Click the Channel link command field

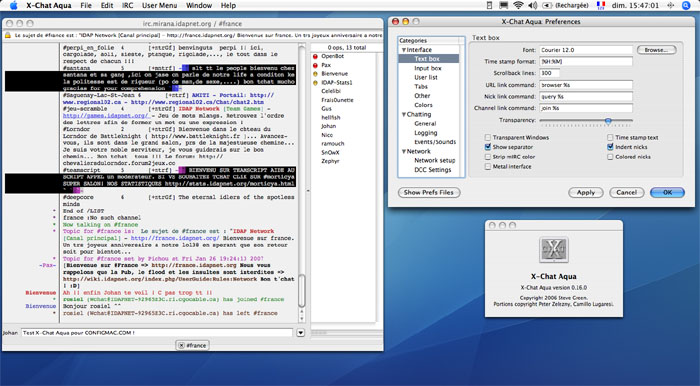(586, 108)
